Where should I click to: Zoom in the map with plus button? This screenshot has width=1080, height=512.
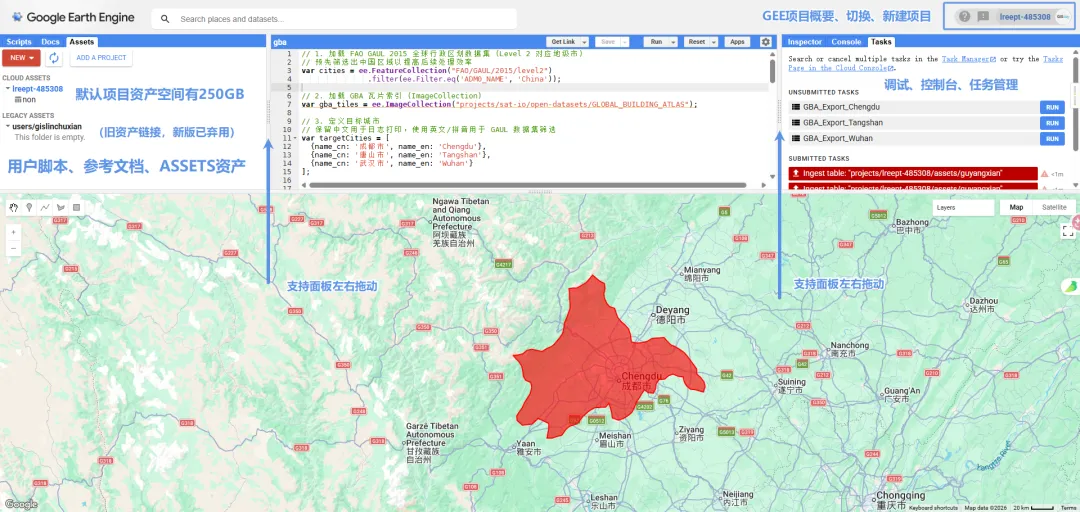tap(14, 233)
